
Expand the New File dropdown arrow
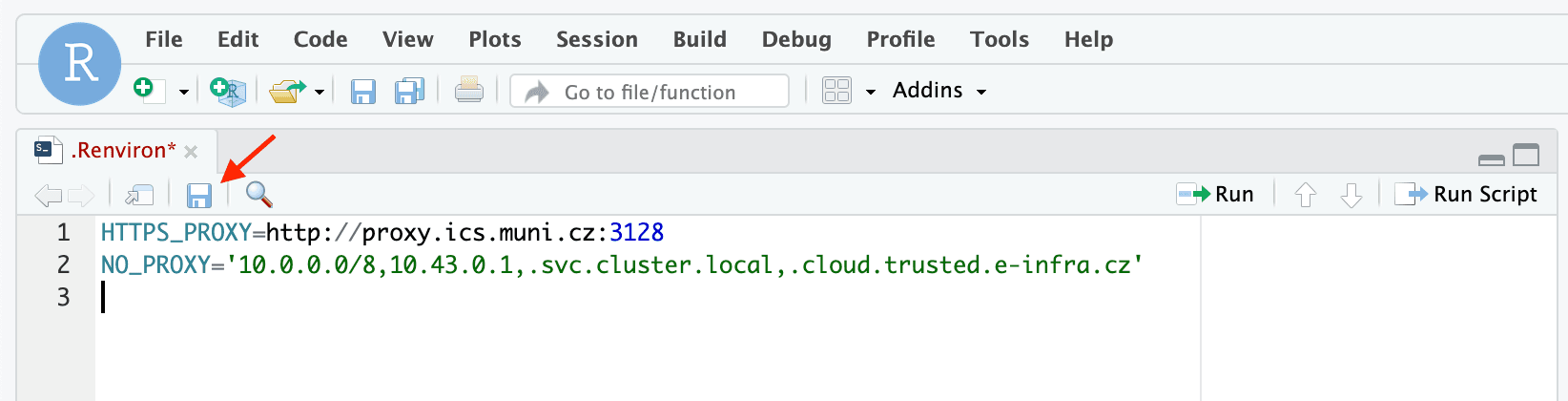[184, 93]
